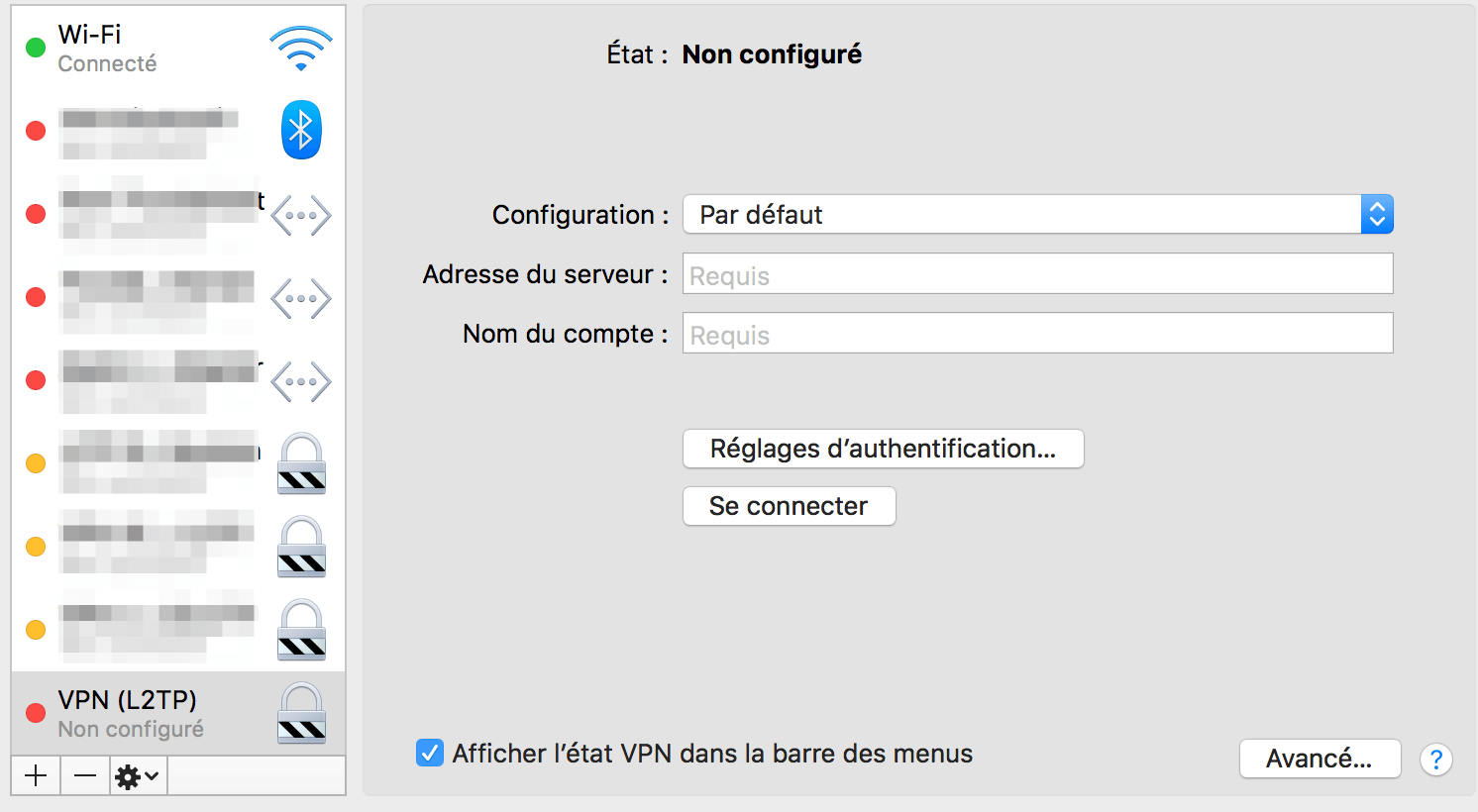Open the Configuration popup showing Par défaut

pos(1038,214)
